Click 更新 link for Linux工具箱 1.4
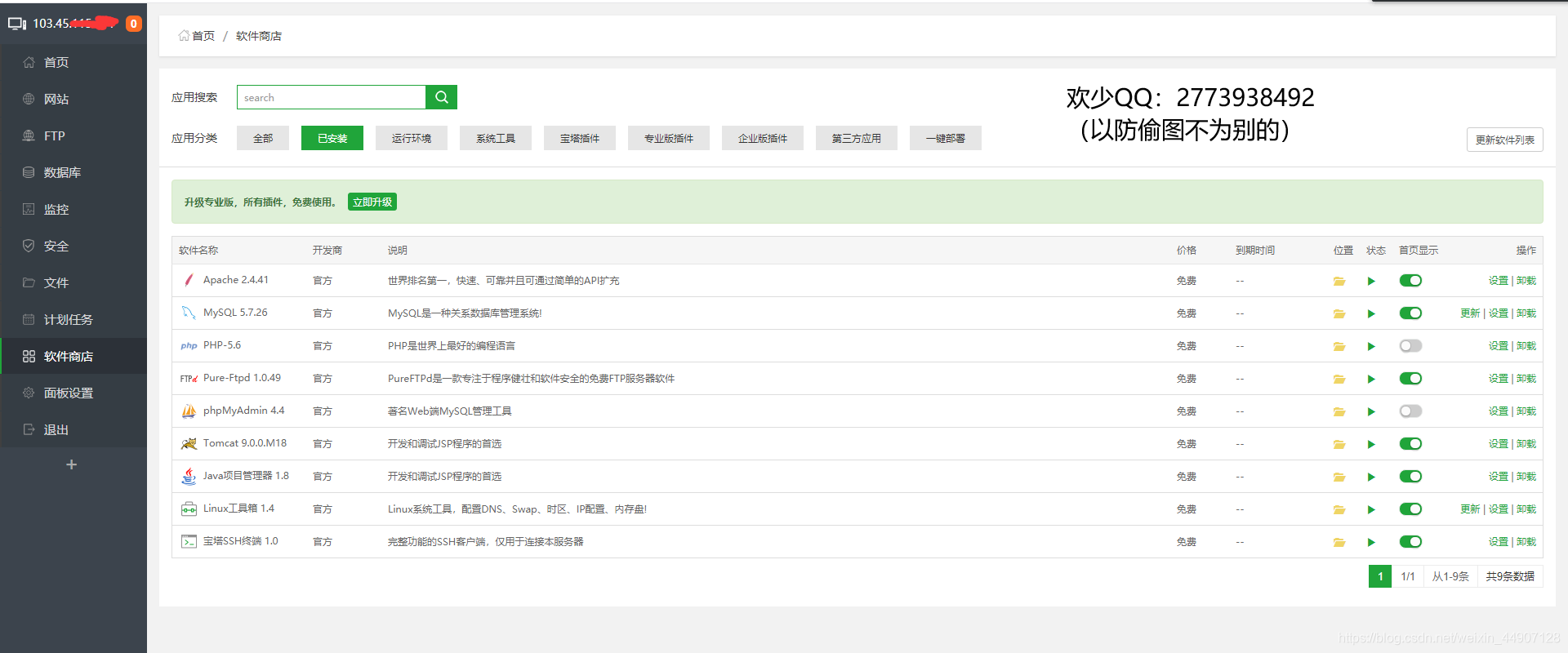 tap(1470, 509)
